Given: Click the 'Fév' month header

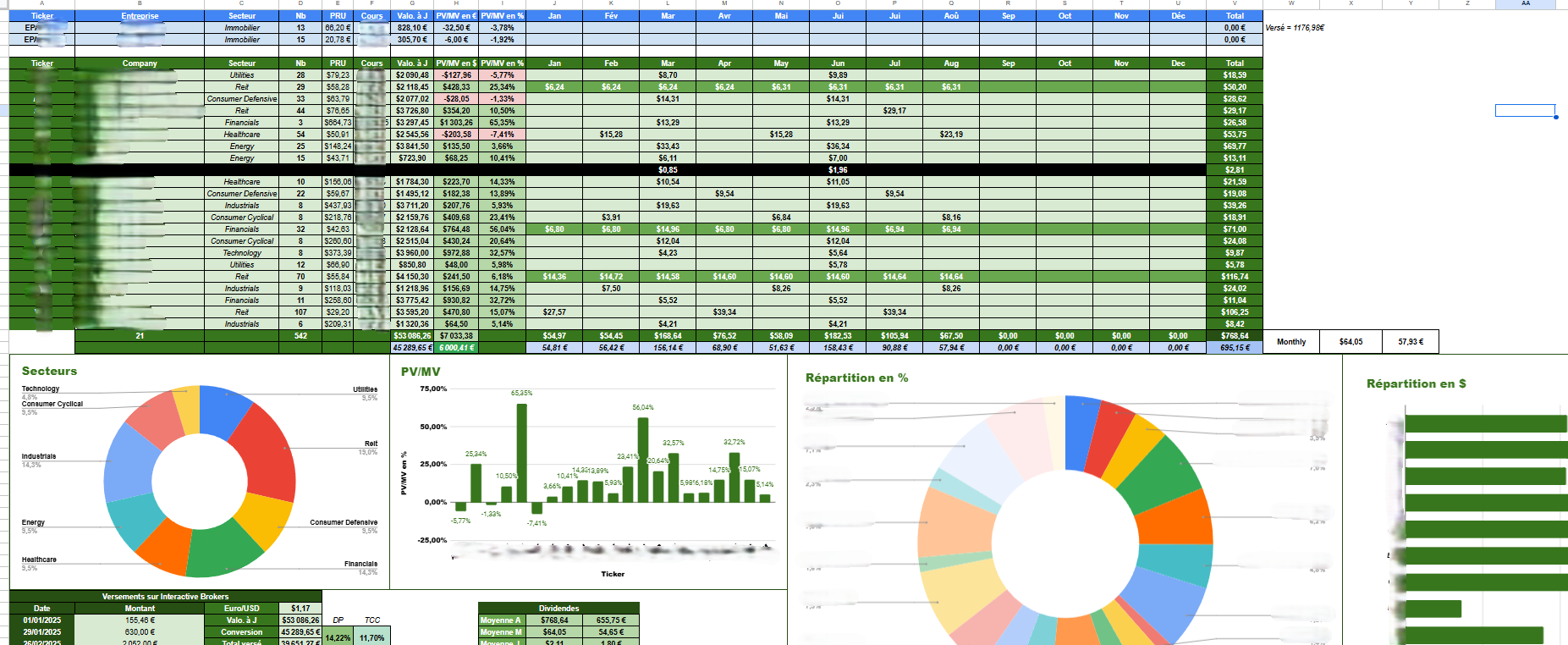Looking at the screenshot, I should click(611, 16).
